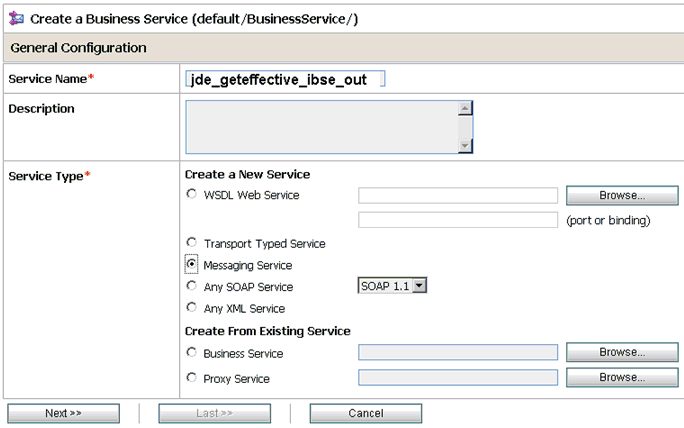Click the Business Service icon beside the title
The height and width of the screenshot is (428, 684).
click(x=16, y=18)
